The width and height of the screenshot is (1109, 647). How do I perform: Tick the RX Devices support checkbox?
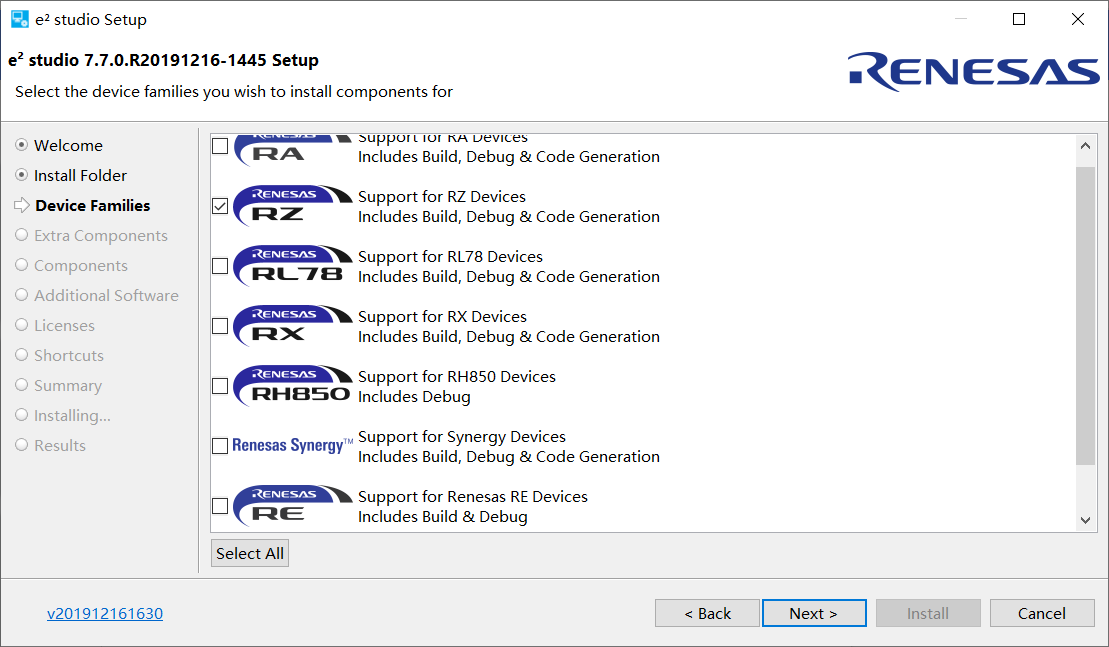[x=220, y=326]
